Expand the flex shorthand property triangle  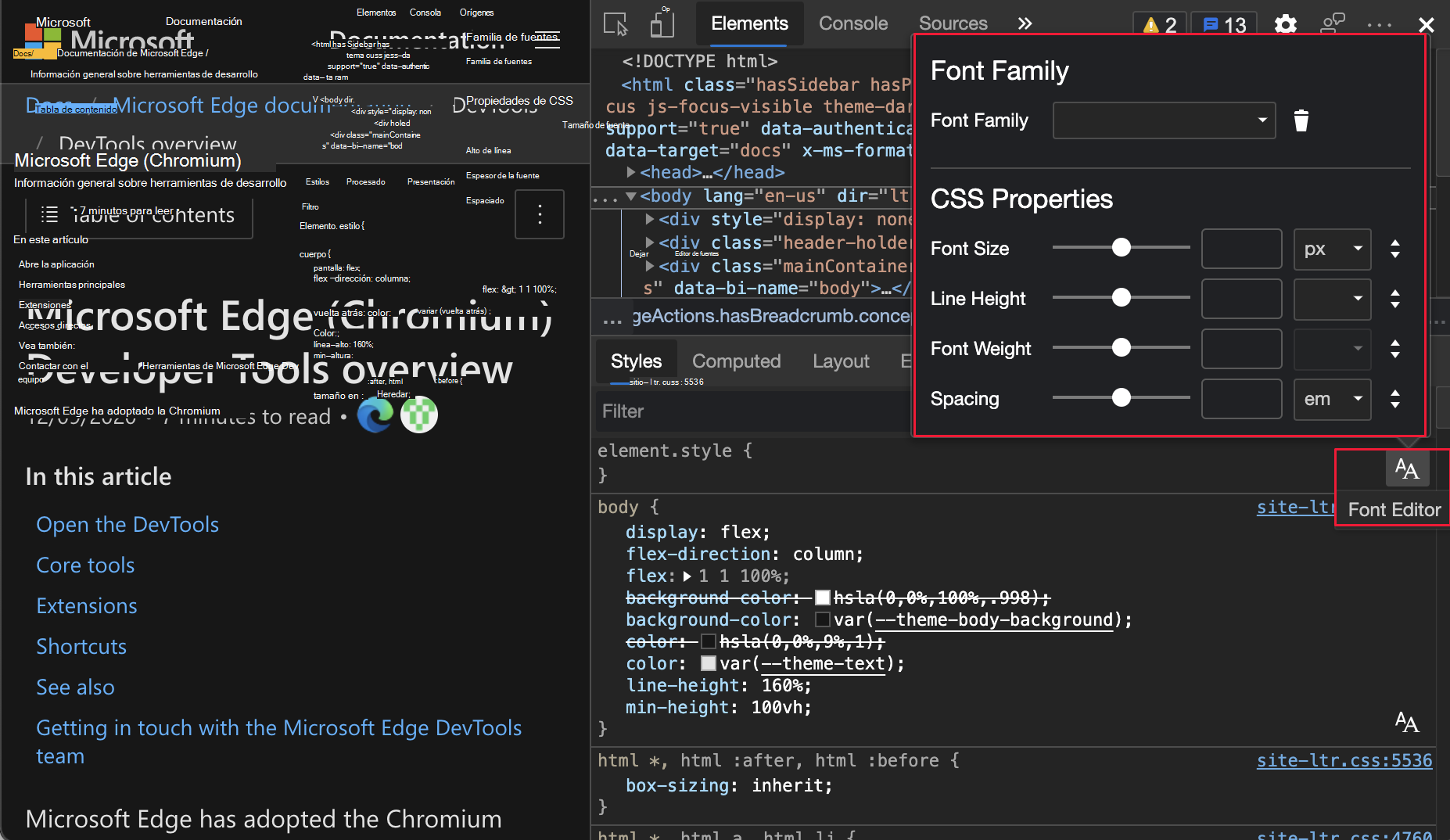point(687,576)
